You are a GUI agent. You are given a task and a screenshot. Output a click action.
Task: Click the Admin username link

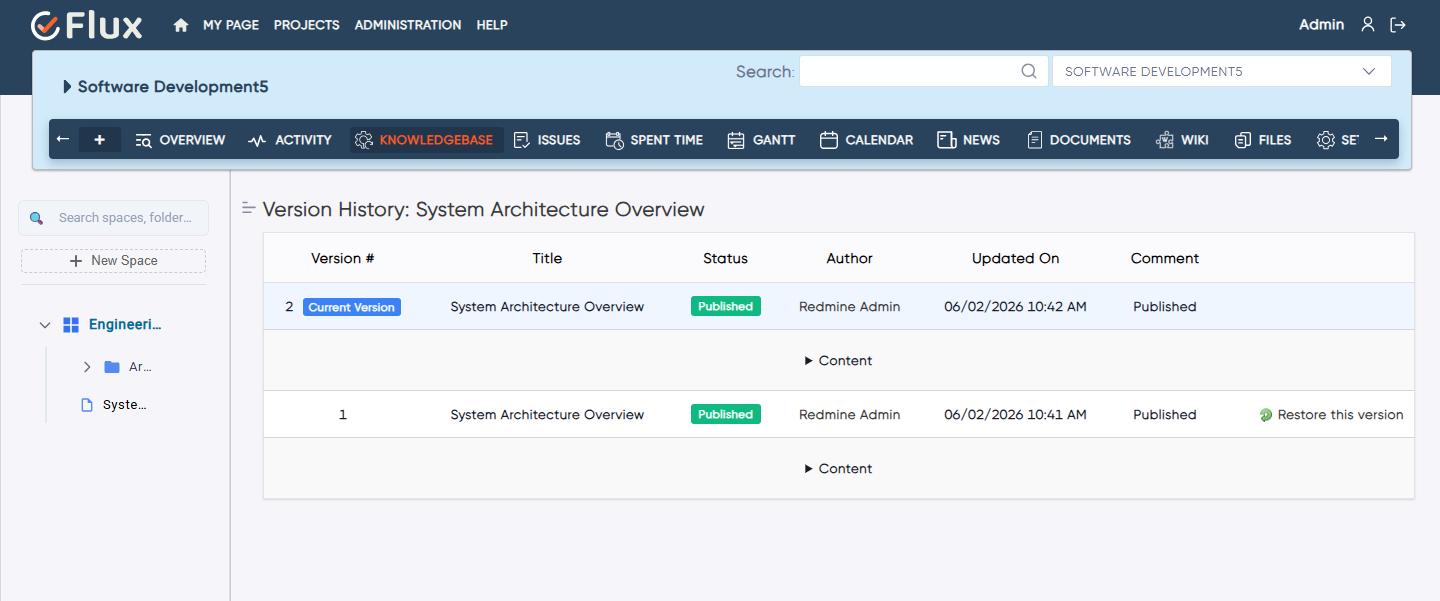[1321, 25]
